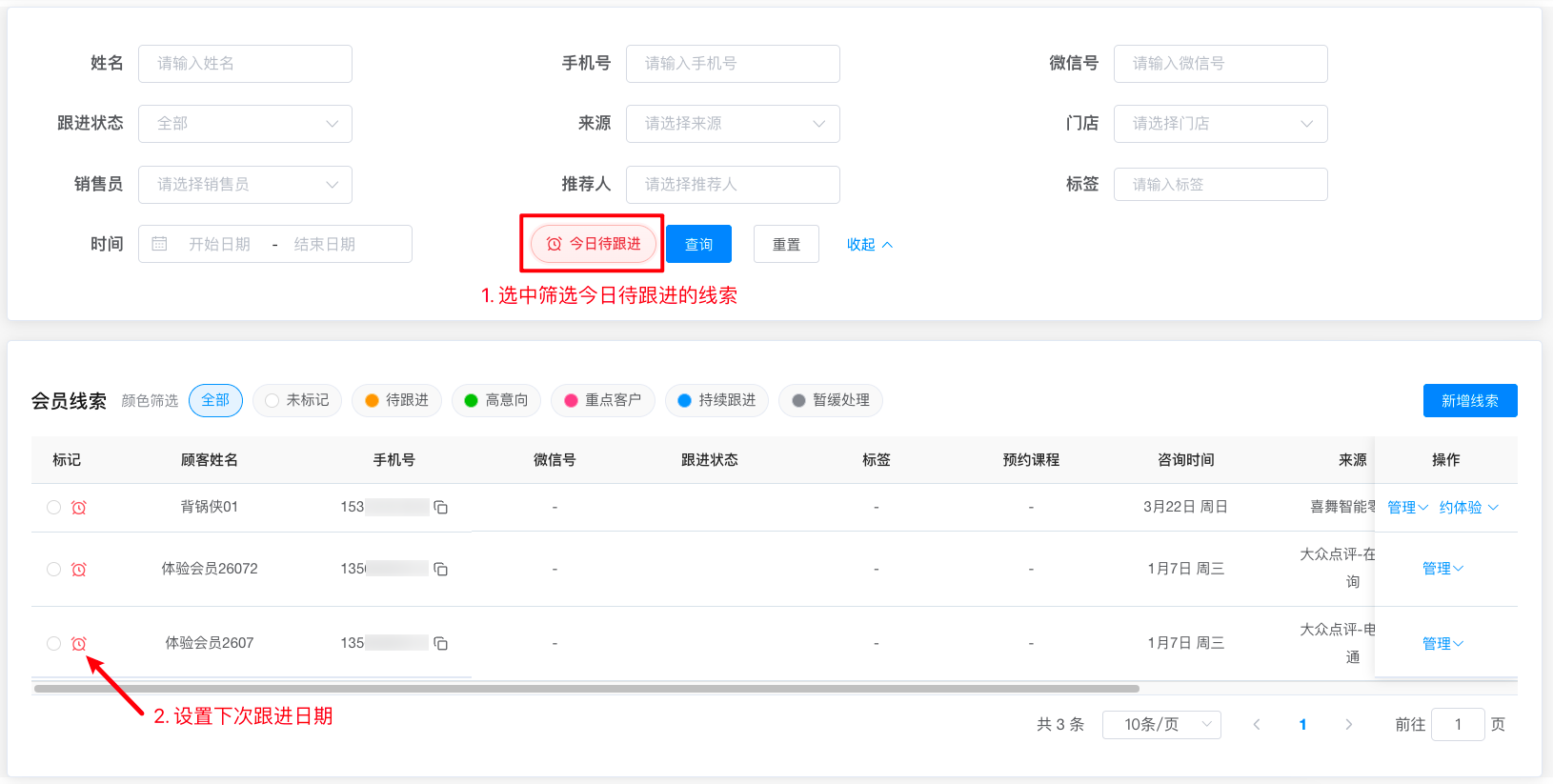Image resolution: width=1553 pixels, height=784 pixels.
Task: Open the 10条/页 page size selector
Action: click(x=1160, y=725)
